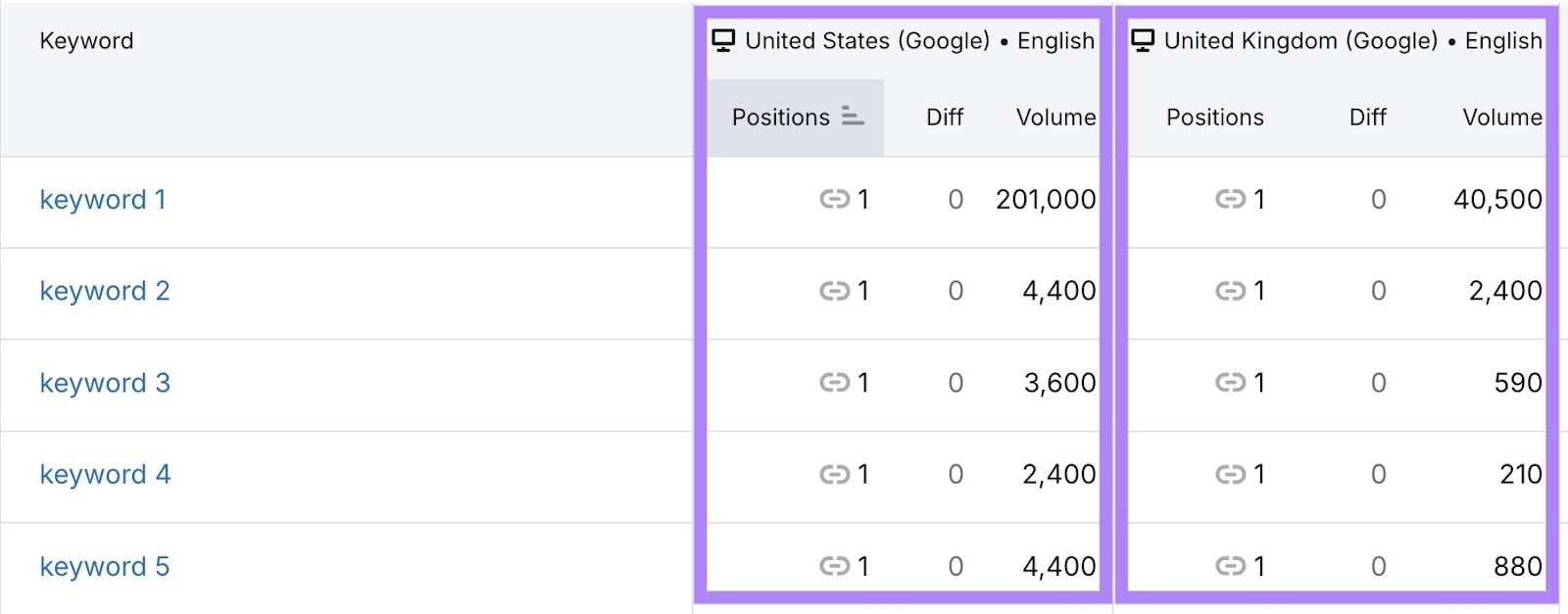Click the sort icon beside US Positions
The height and width of the screenshot is (614, 1568).
point(853,117)
